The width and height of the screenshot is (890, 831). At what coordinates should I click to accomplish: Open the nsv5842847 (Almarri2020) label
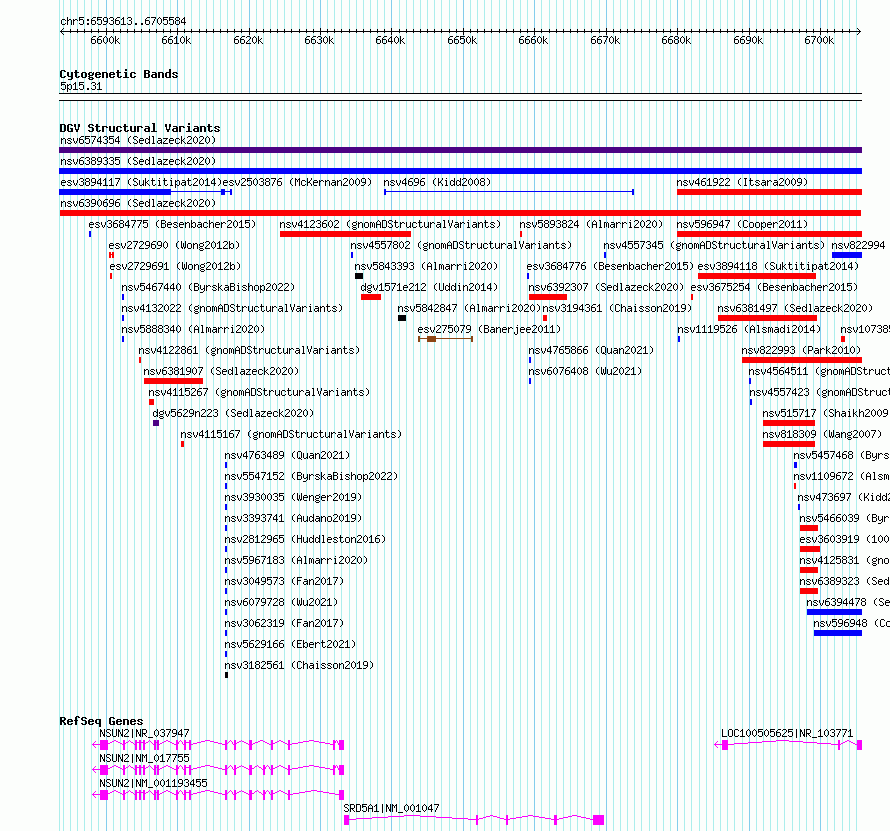469,308
